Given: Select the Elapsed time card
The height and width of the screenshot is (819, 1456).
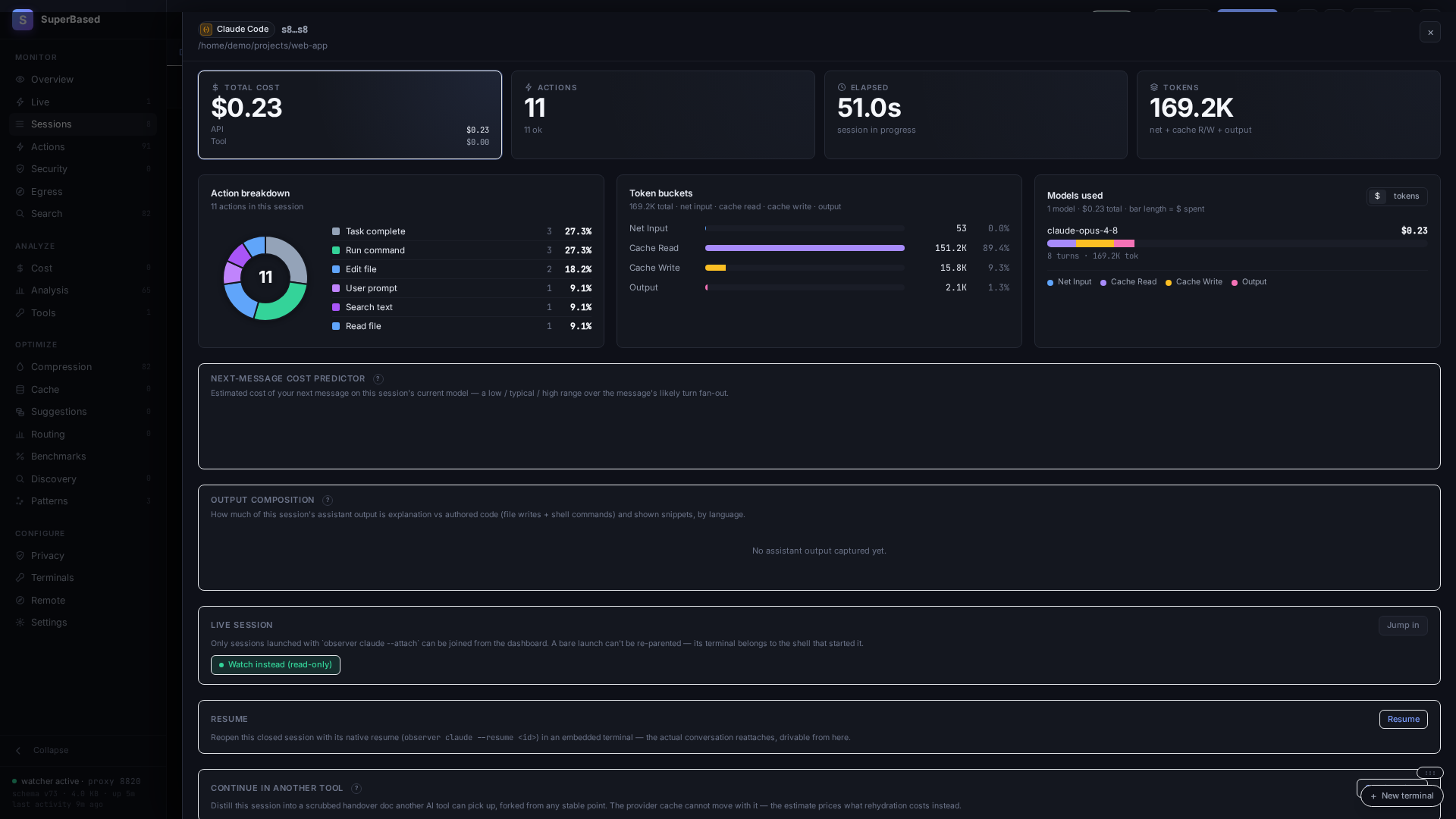Looking at the screenshot, I should [975, 115].
